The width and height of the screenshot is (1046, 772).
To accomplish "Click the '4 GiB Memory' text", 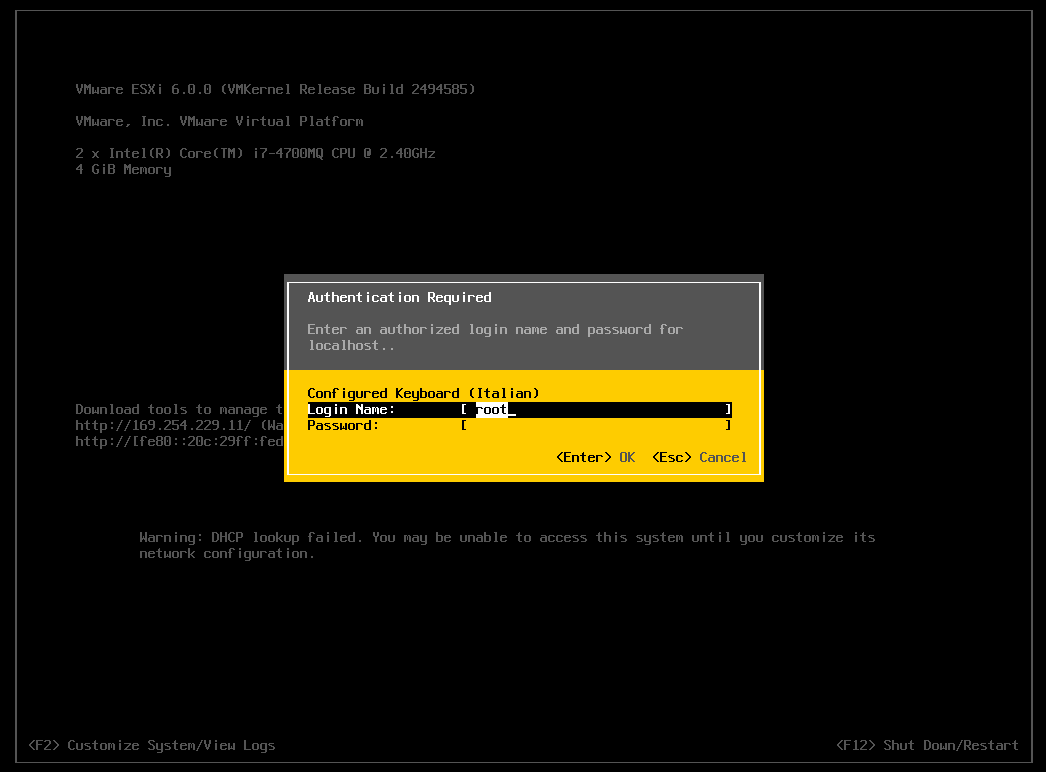I will pyautogui.click(x=123, y=170).
